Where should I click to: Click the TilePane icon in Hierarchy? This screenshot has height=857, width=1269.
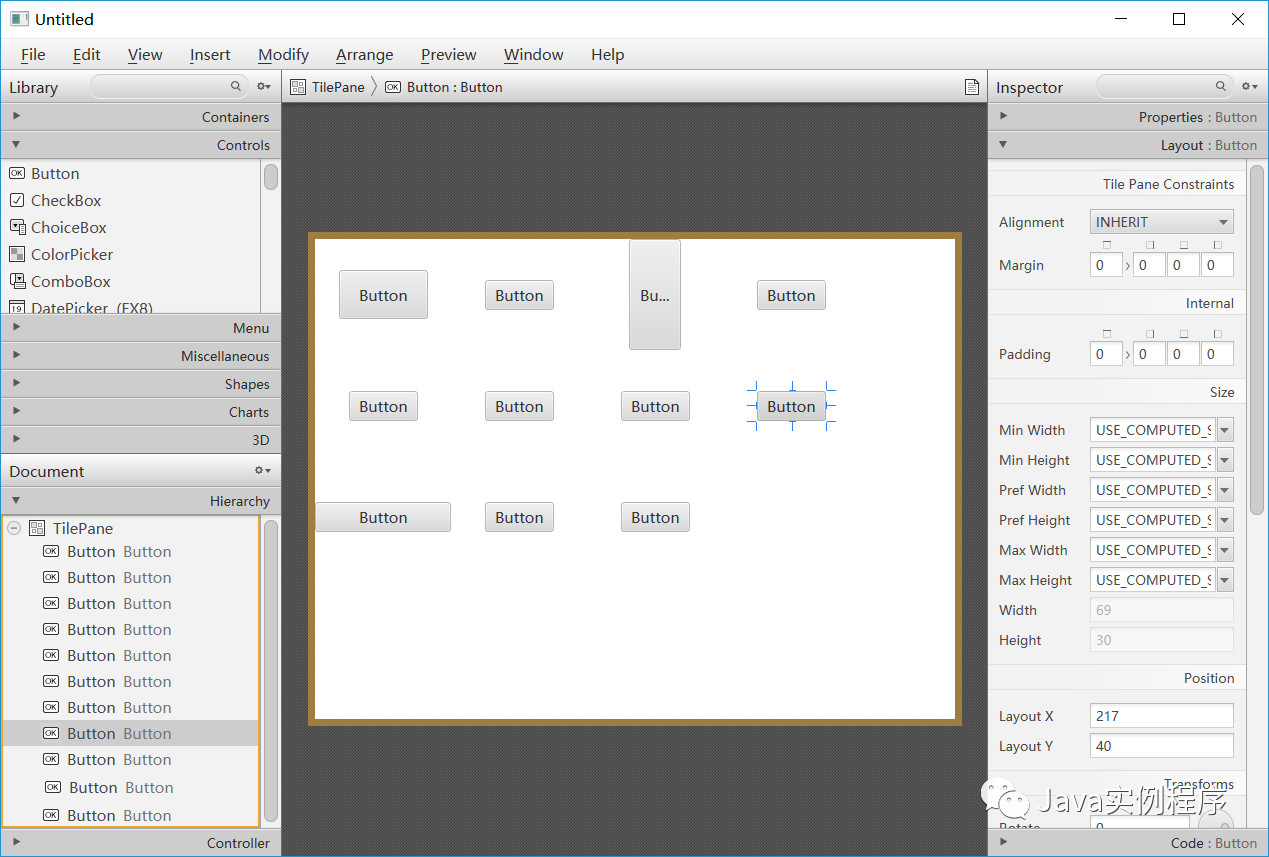pos(38,528)
